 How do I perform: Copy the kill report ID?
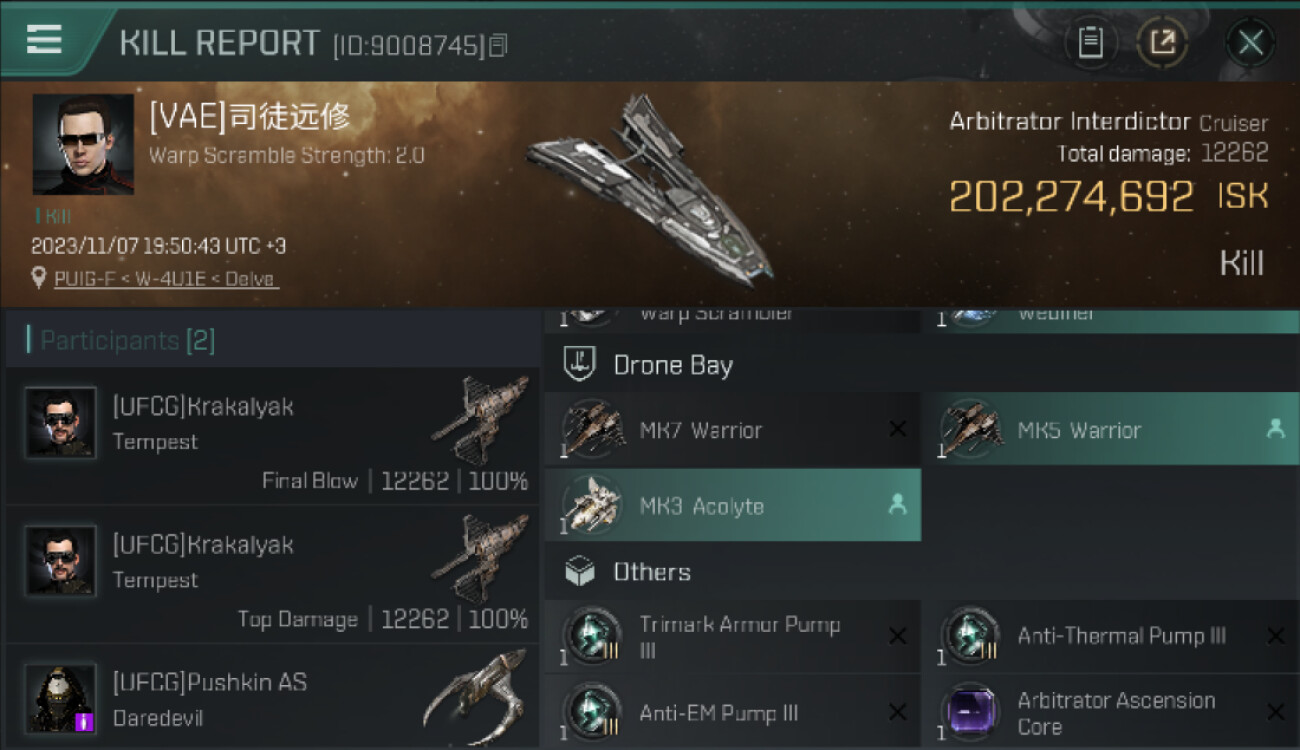[x=499, y=45]
